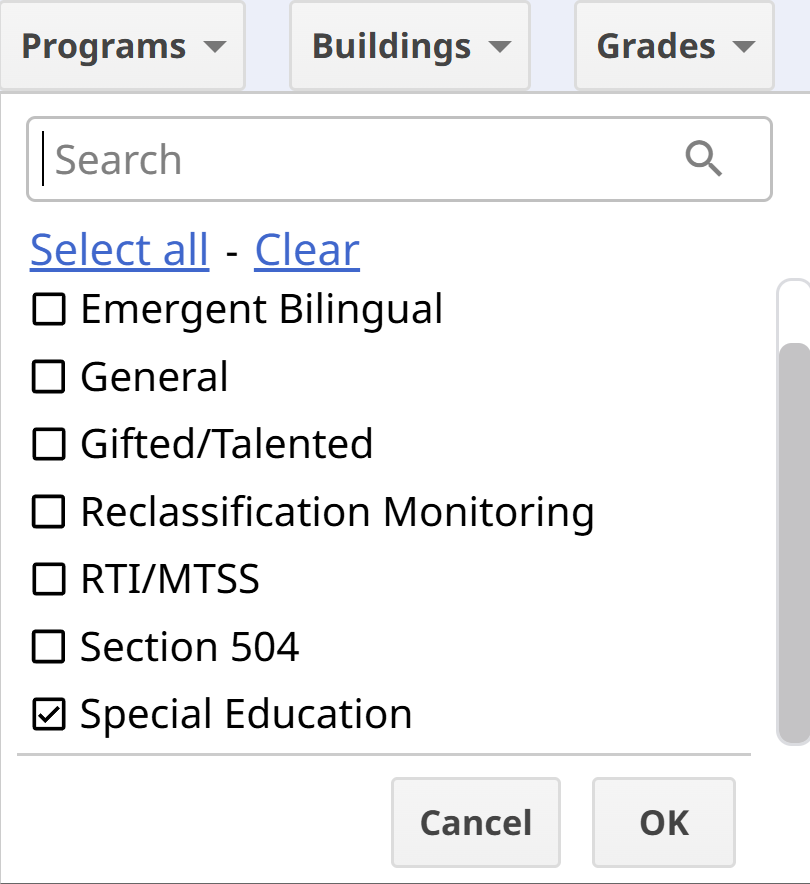Click the Grades dropdown arrow icon
The height and width of the screenshot is (884, 810).
(743, 47)
